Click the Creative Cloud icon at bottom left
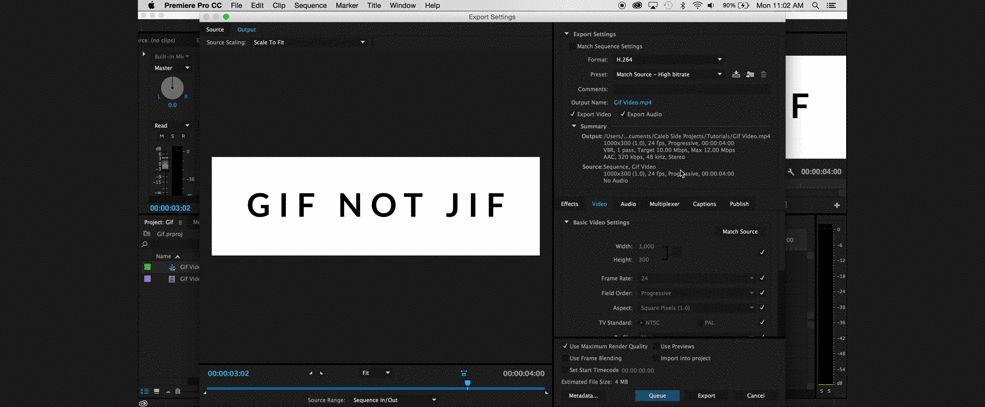985x407 pixels. 144,403
